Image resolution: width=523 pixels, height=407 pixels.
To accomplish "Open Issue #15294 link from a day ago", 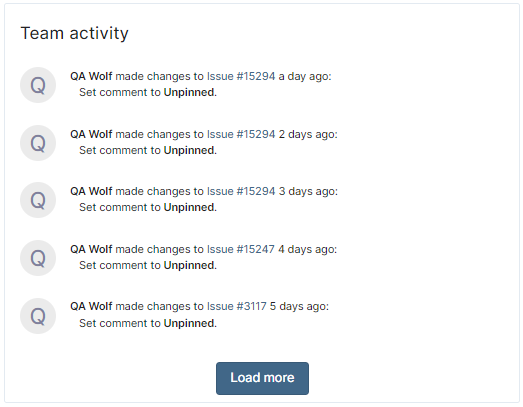I will [241, 76].
